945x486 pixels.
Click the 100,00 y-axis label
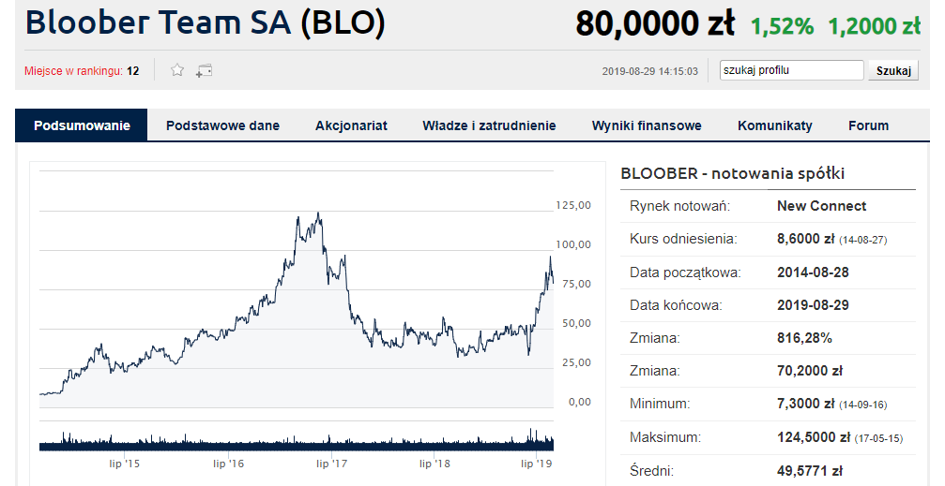(573, 245)
